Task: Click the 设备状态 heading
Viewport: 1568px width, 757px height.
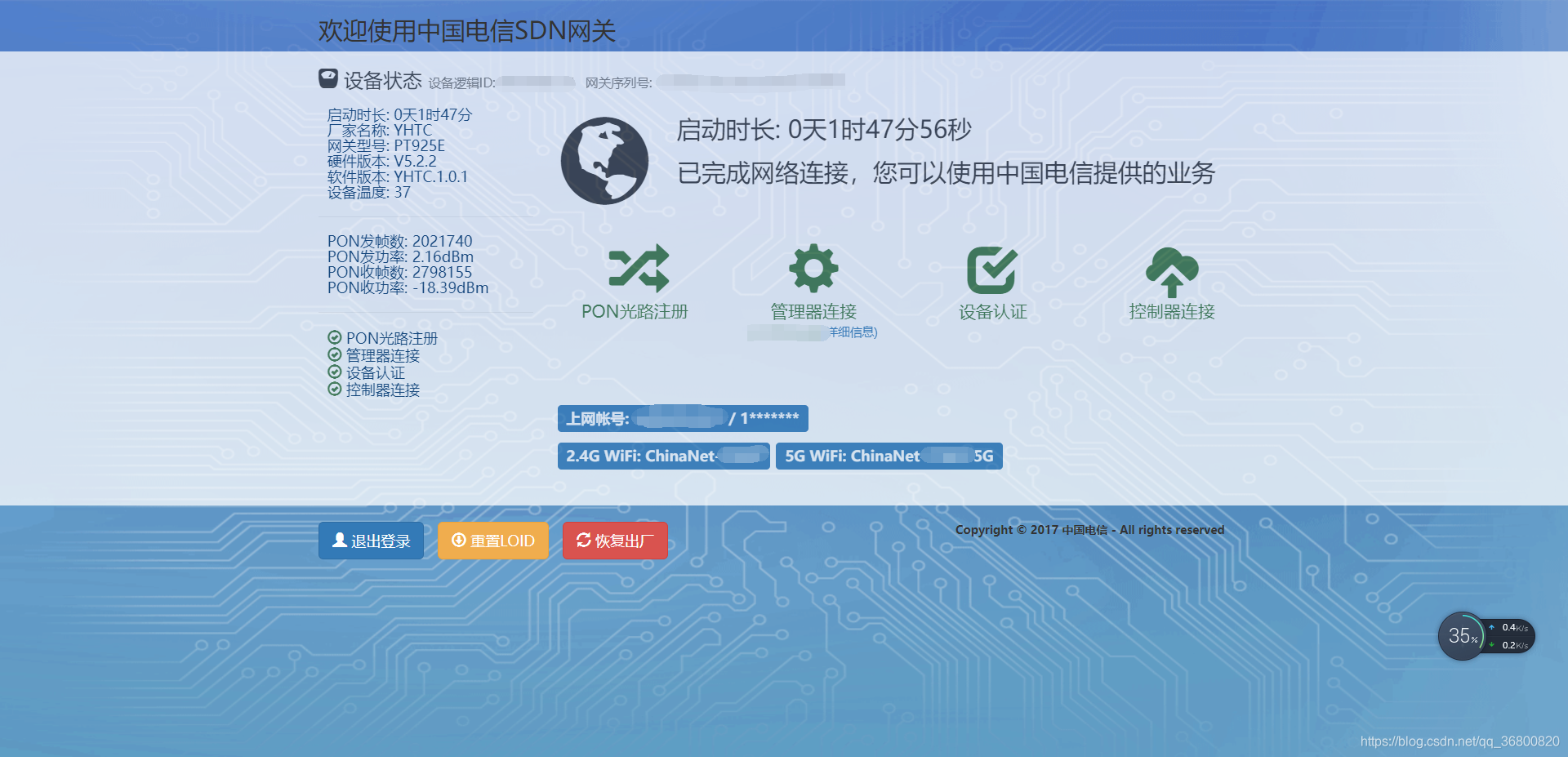Action: pyautogui.click(x=382, y=80)
